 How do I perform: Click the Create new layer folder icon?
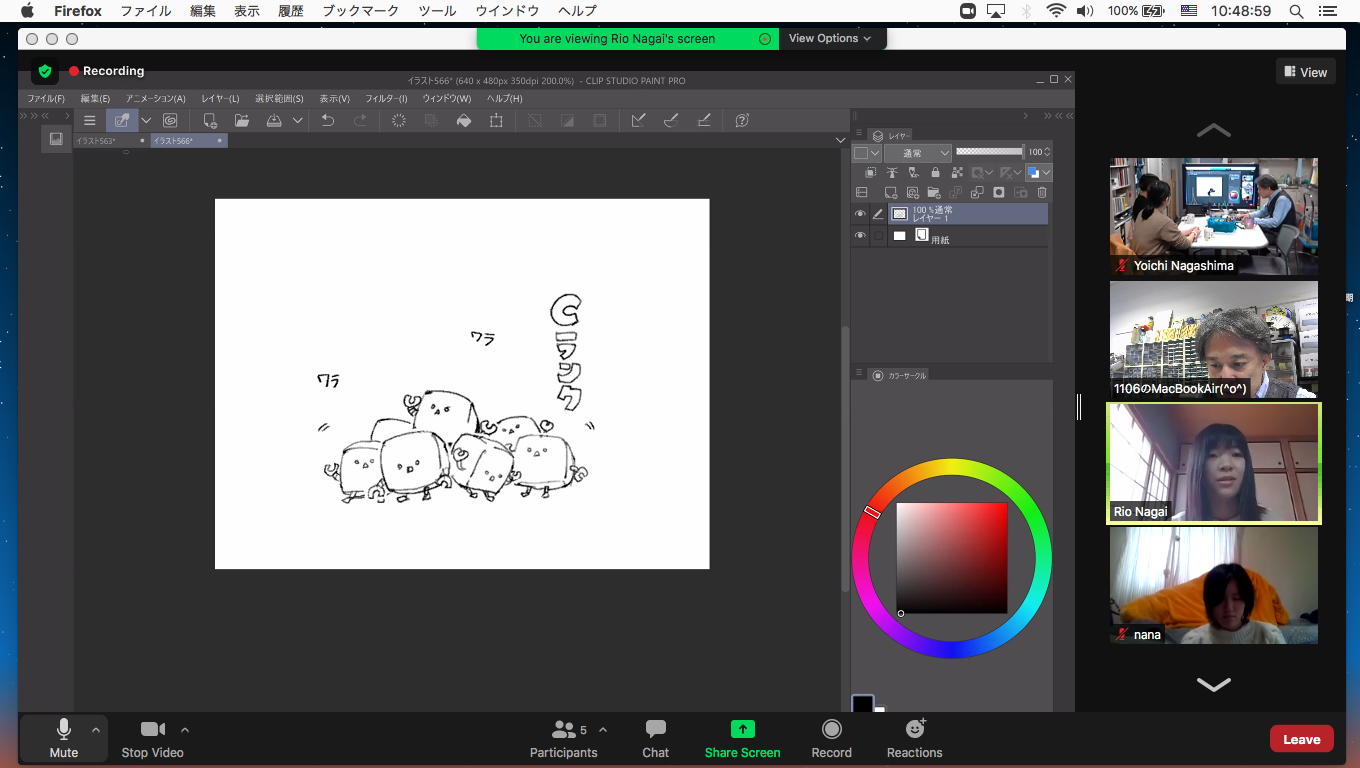(934, 193)
